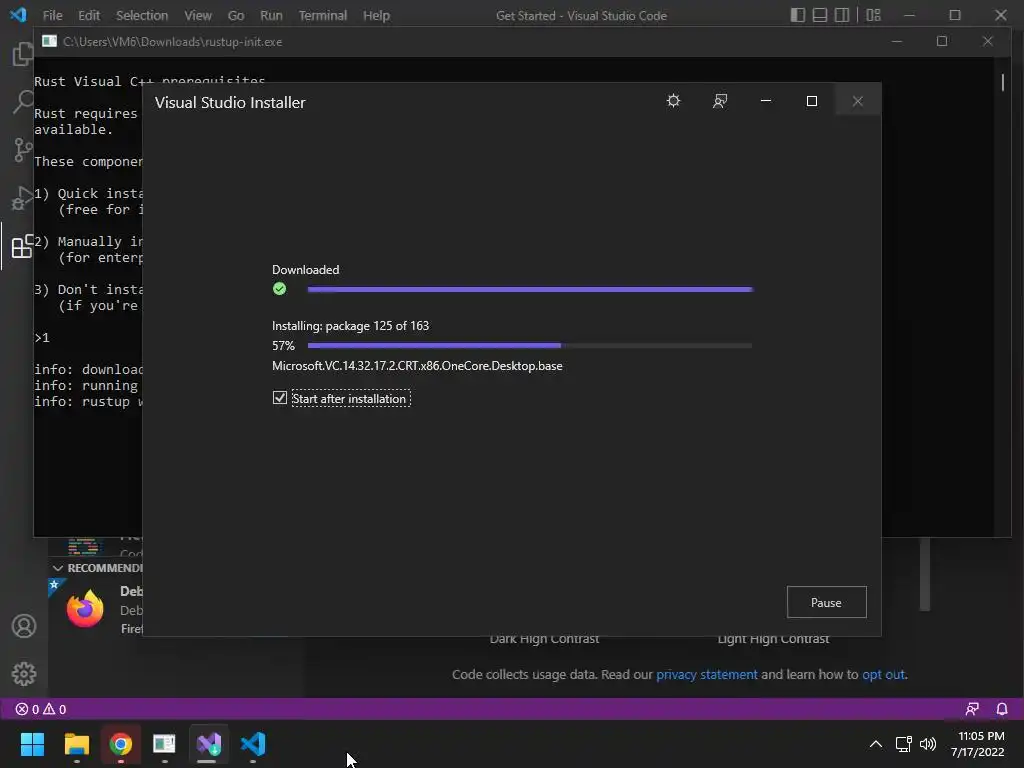Open the Manage gear in VS Code activity bar
Viewport: 1024px width, 768px height.
click(x=24, y=674)
